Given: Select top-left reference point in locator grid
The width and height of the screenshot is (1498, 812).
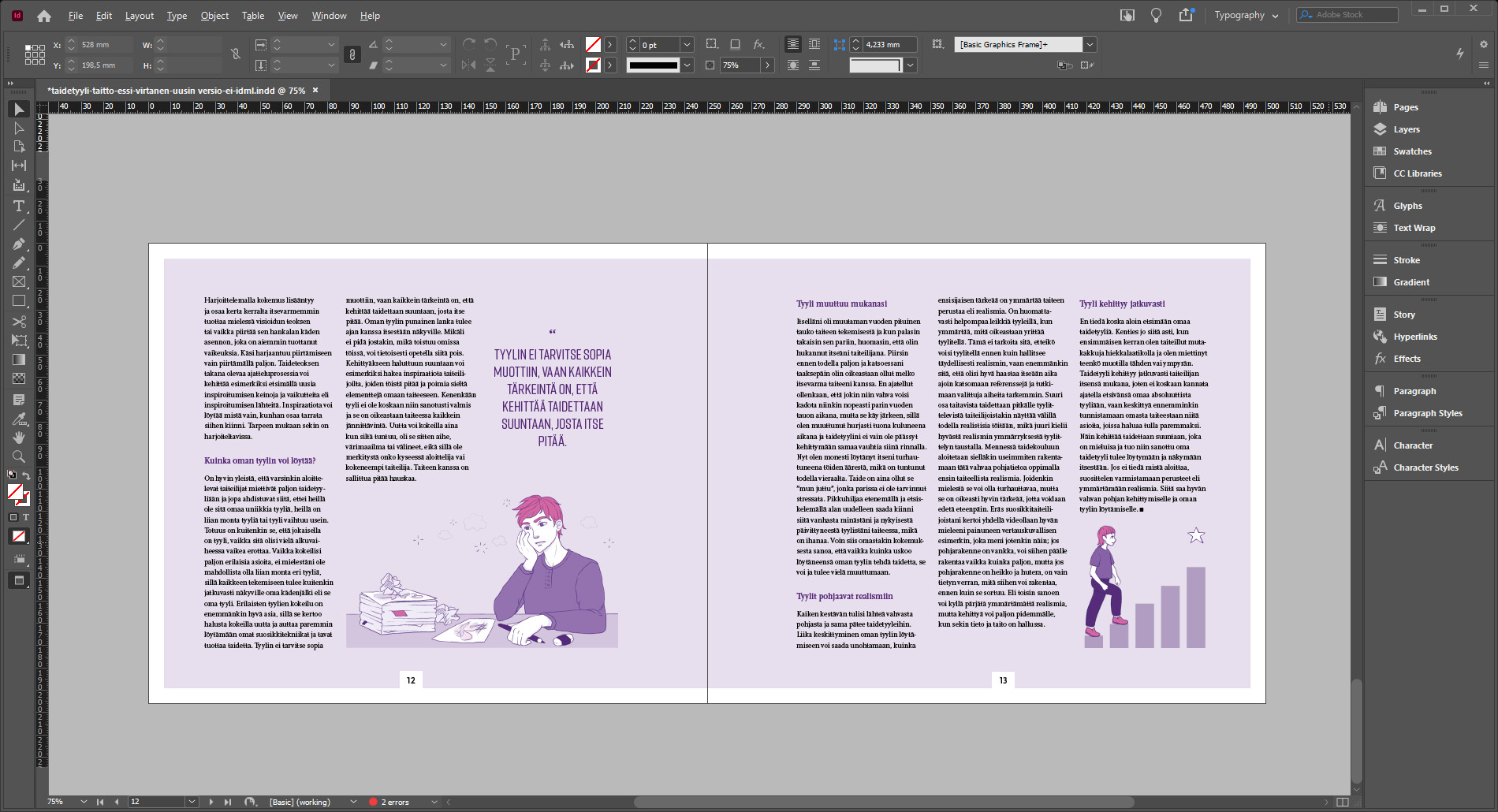Looking at the screenshot, I should tap(28, 47).
